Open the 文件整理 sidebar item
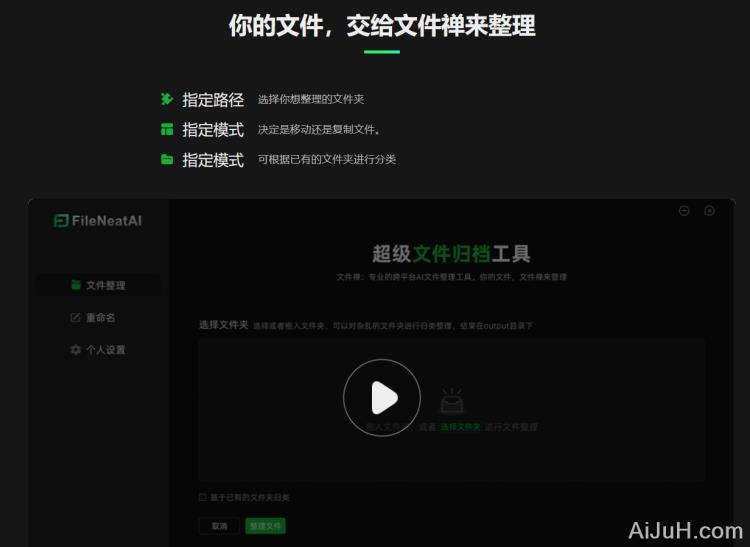 coord(99,285)
